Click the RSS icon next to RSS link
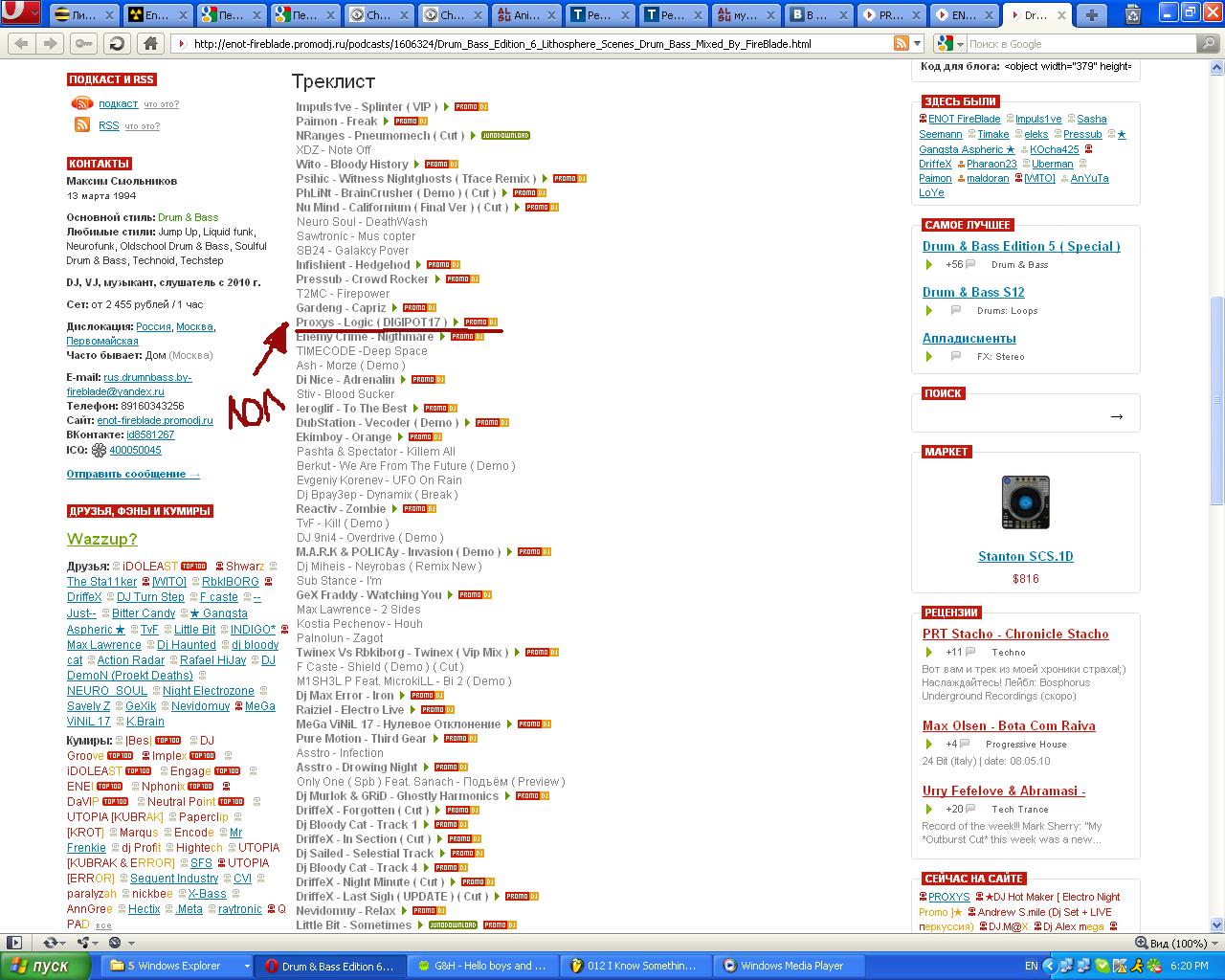Screen dimensions: 1225x980 (82, 125)
